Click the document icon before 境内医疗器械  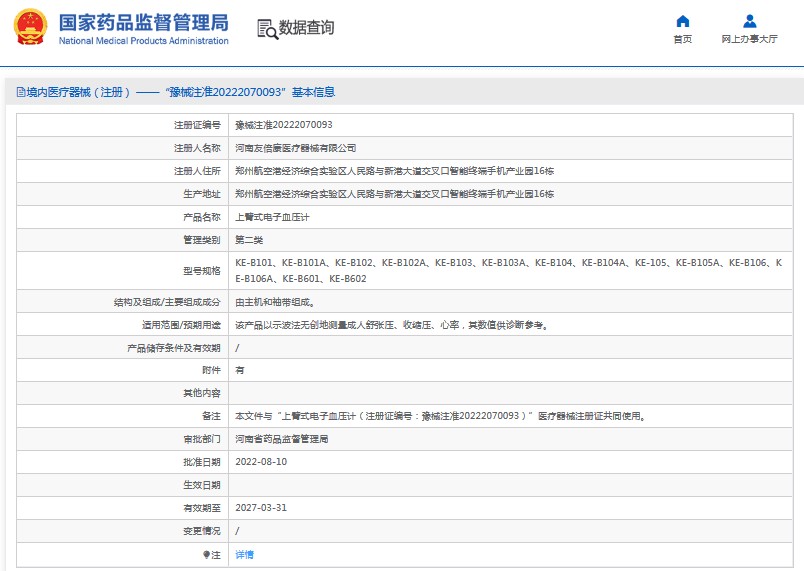(x=21, y=92)
